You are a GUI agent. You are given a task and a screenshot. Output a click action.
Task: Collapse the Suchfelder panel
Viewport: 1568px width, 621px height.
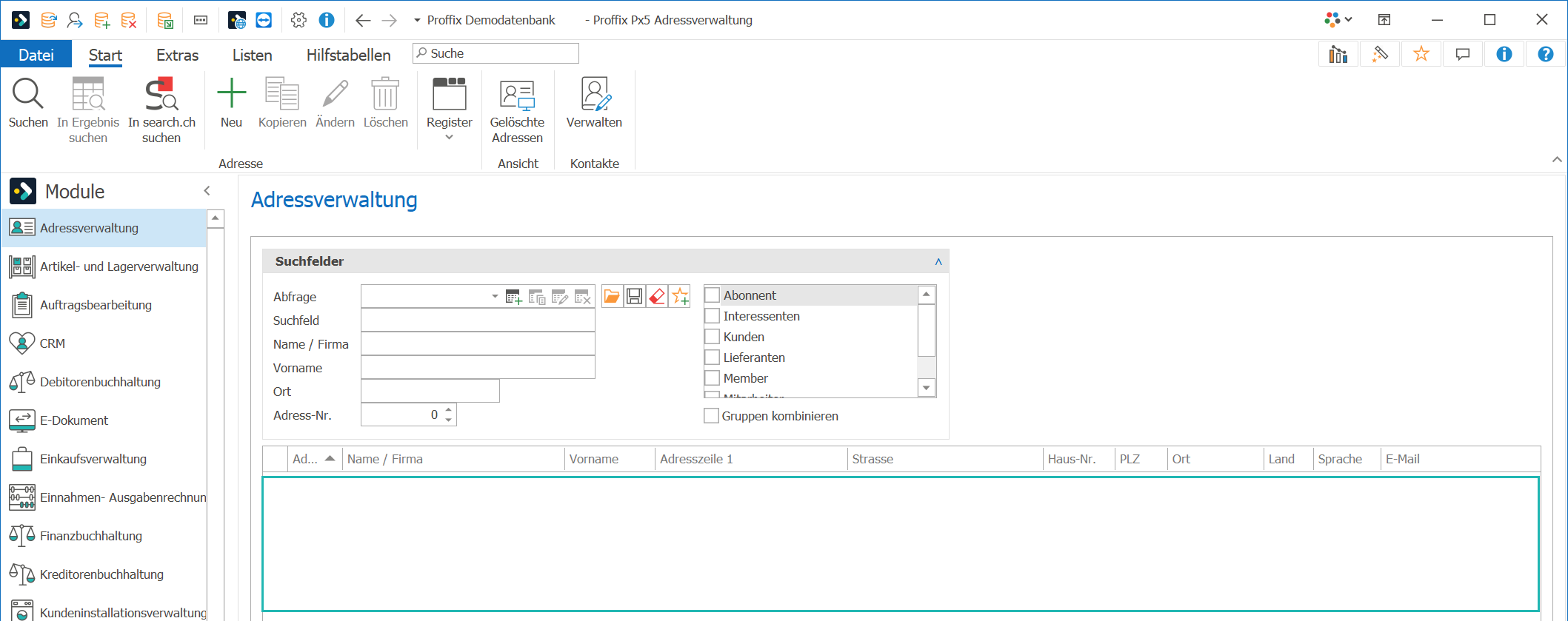click(938, 261)
